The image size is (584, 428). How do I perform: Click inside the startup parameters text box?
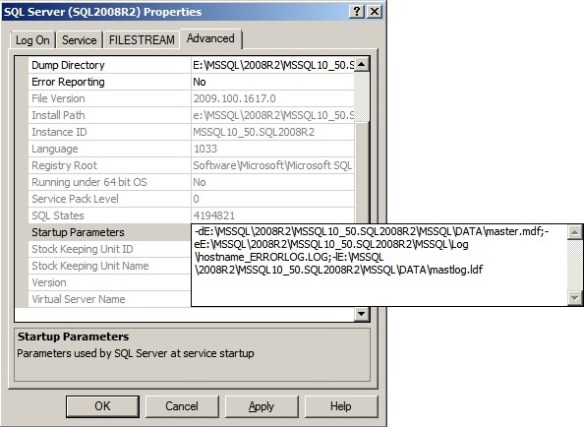pyautogui.click(x=379, y=265)
